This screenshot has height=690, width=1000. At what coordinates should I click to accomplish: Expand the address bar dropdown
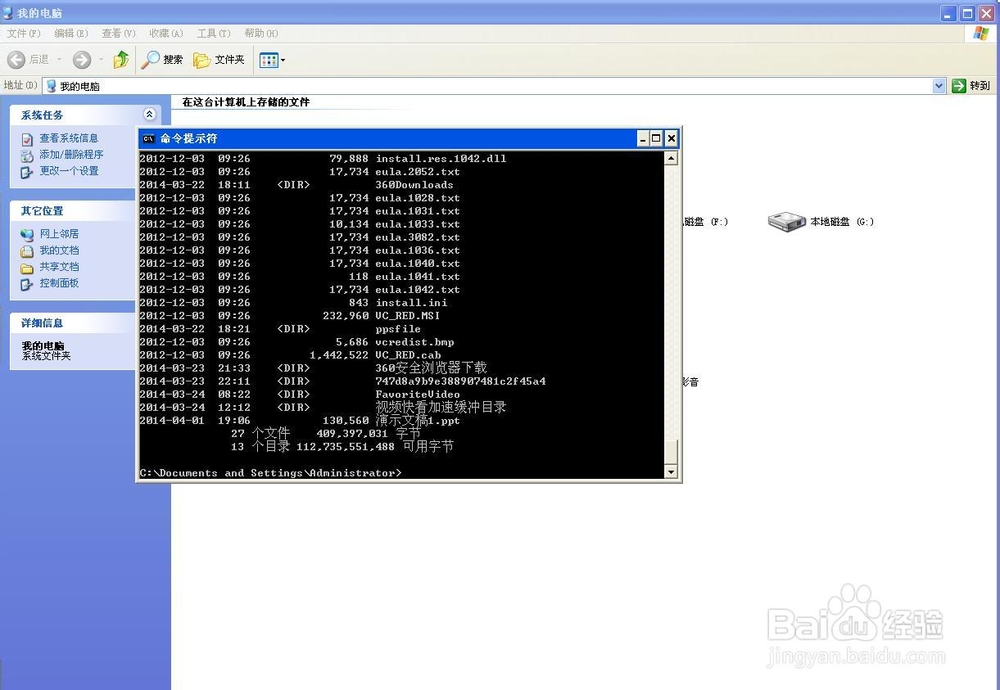coord(939,85)
